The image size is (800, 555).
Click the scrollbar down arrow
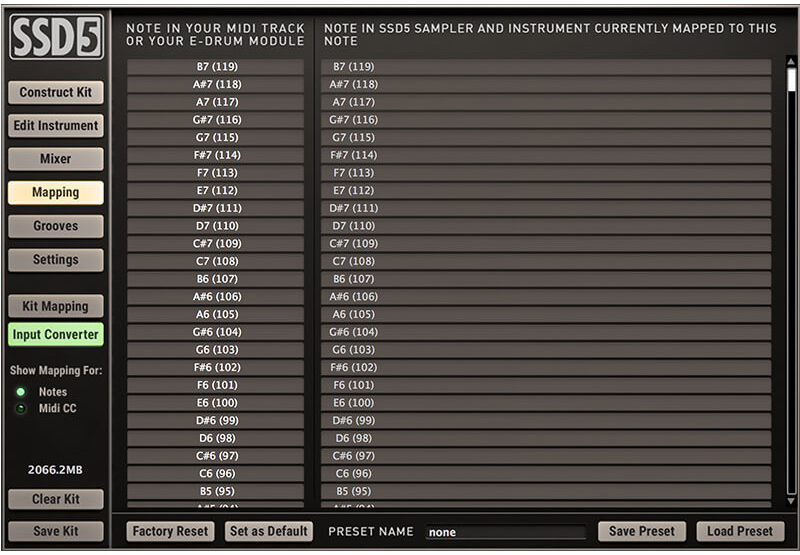[791, 501]
